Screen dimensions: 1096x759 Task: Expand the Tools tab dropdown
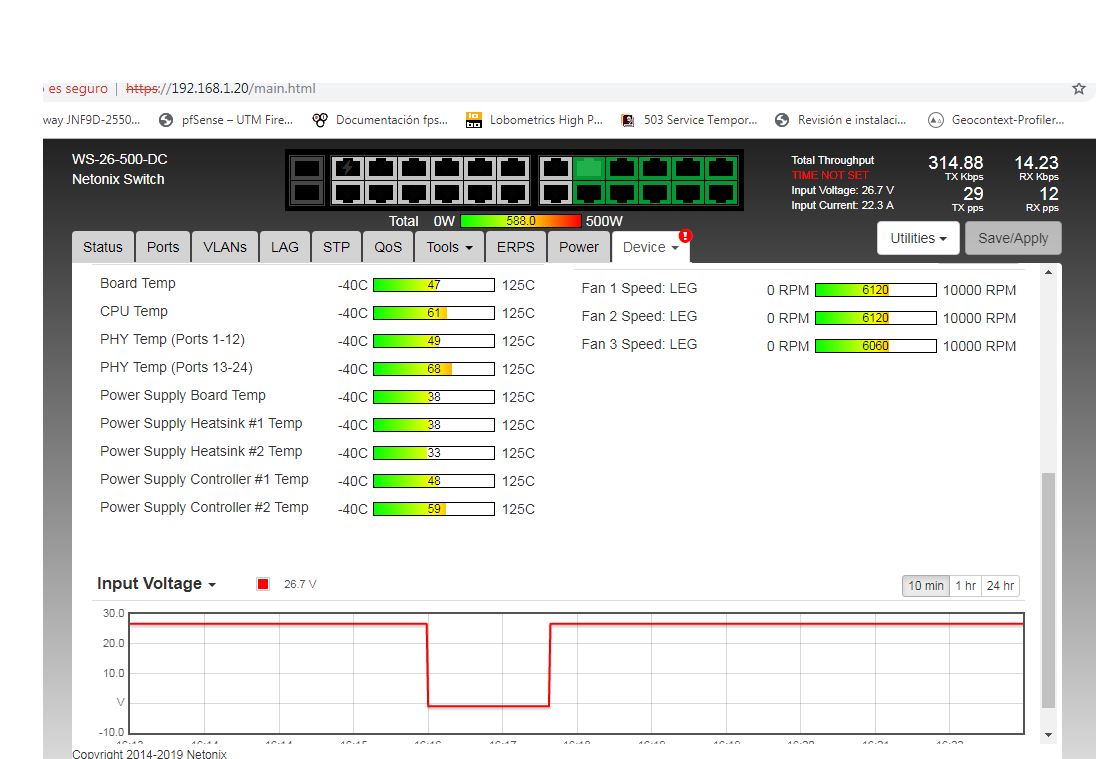click(x=449, y=247)
